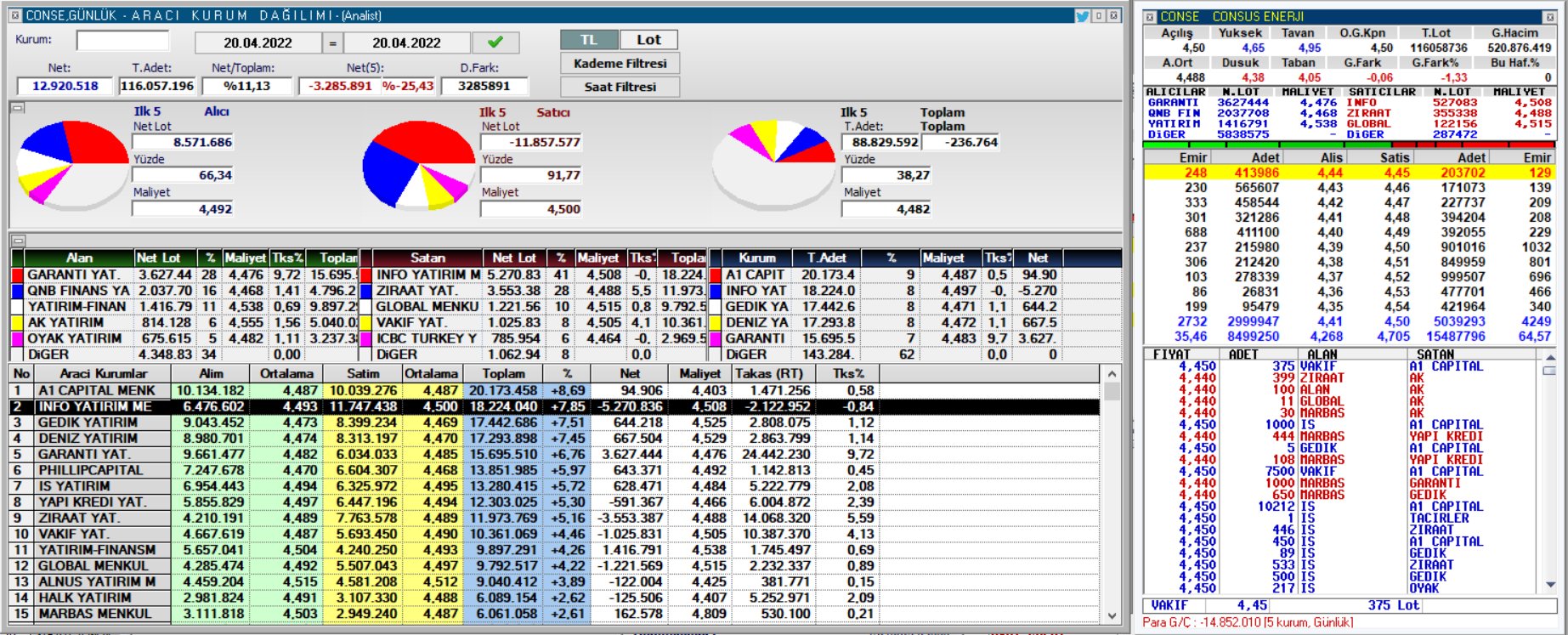Select the ZIRAAT YAT. row in main table

click(555, 518)
